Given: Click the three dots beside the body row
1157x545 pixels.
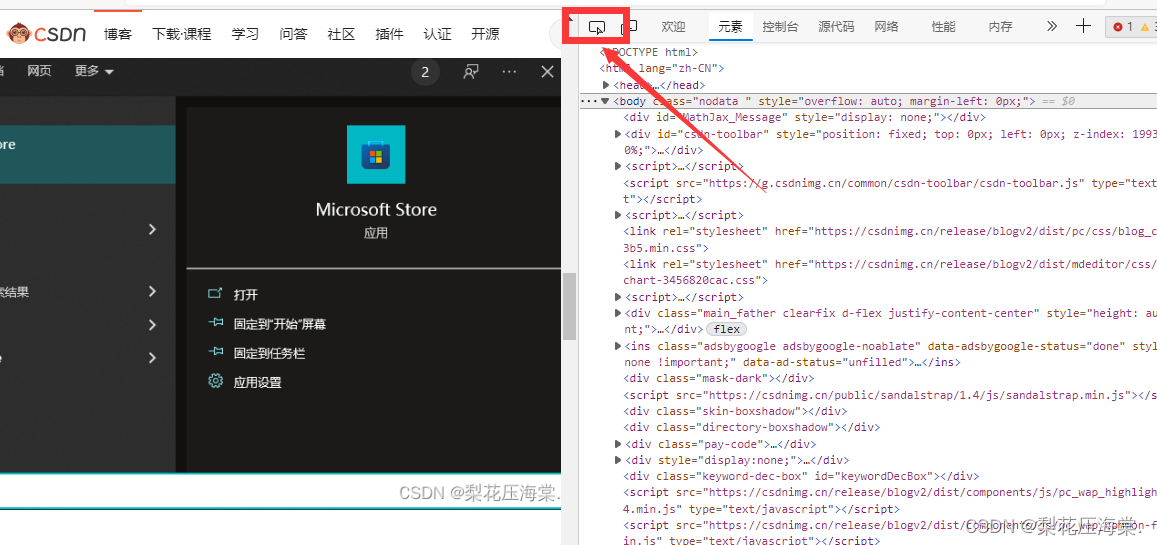Looking at the screenshot, I should click(x=589, y=101).
